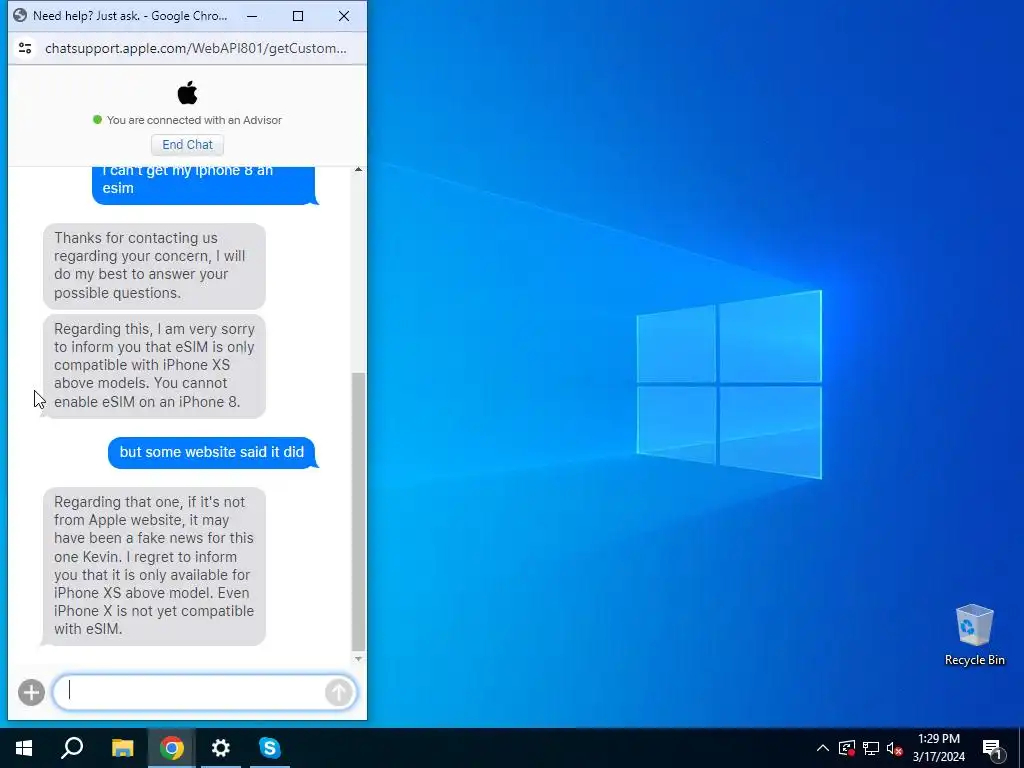Click message about eSIM on iPhone 8
The image size is (1024, 768).
coord(154,366)
